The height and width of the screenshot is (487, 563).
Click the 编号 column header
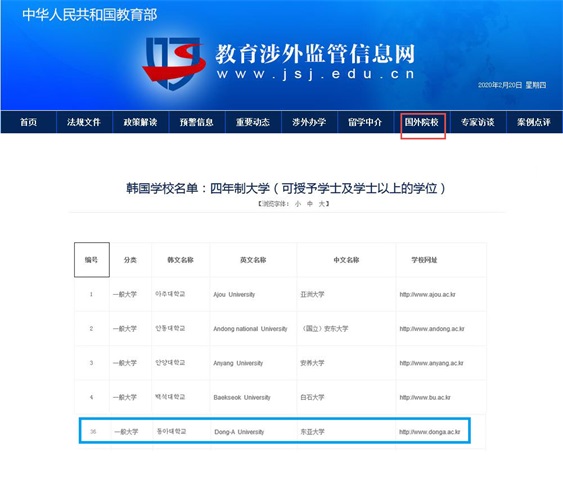[92, 260]
